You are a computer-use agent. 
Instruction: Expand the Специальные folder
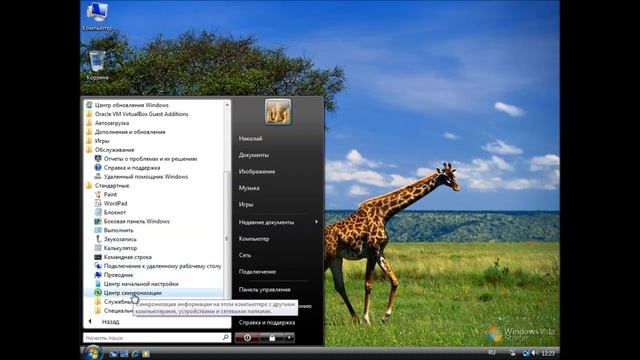pyautogui.click(x=113, y=311)
